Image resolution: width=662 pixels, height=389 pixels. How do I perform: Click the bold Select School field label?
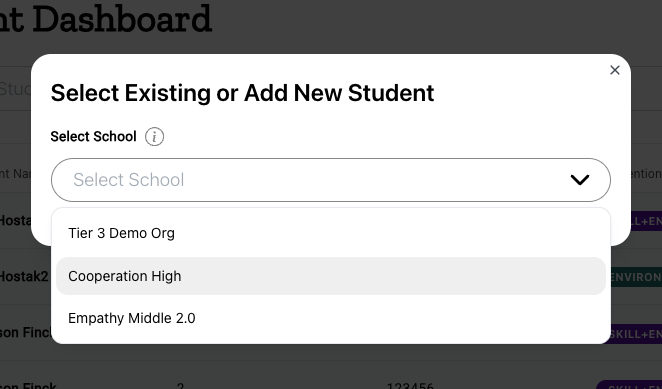pos(93,136)
